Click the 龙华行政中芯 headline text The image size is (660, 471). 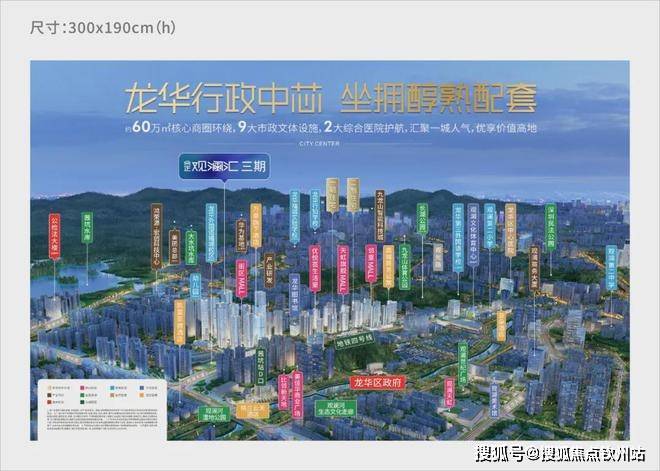coord(224,98)
